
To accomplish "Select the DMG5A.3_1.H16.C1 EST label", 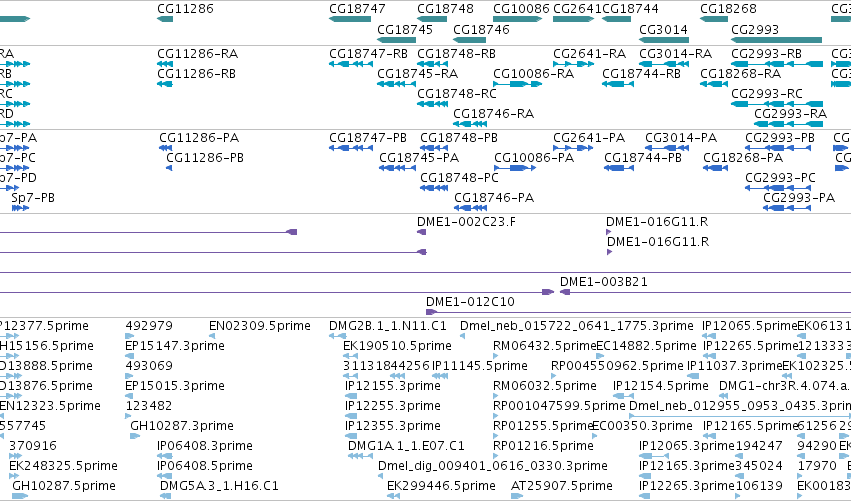I will click(x=219, y=487).
